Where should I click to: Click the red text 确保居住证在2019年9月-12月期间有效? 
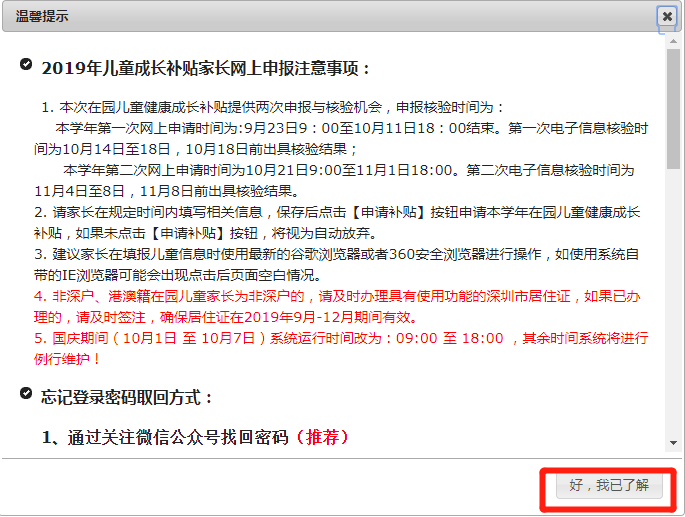289,317
